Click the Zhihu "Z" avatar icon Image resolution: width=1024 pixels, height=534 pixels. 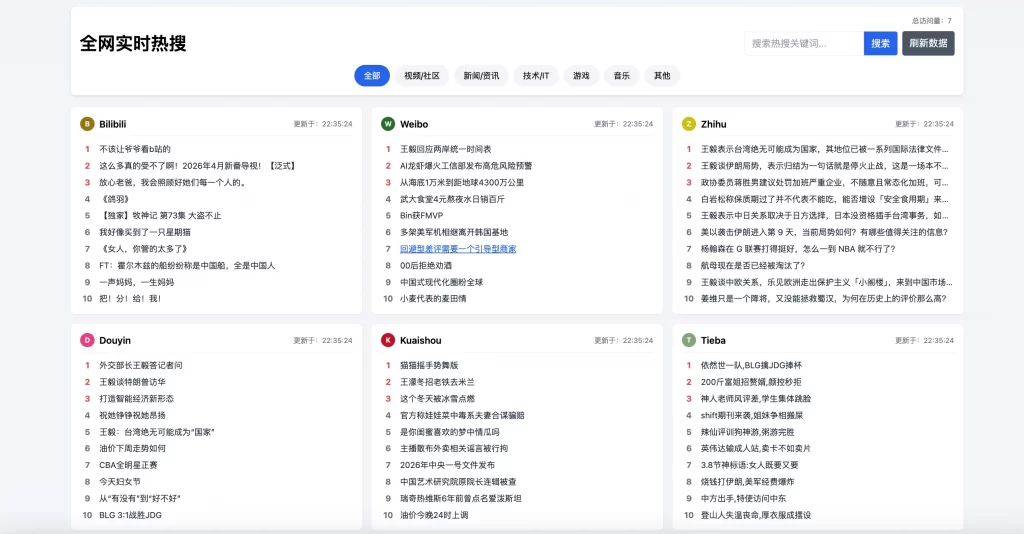coord(689,124)
